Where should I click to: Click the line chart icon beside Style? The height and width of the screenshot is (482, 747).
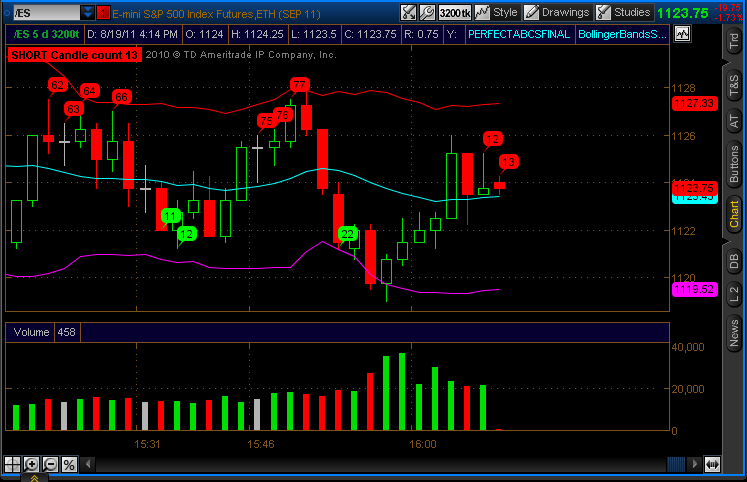point(482,12)
